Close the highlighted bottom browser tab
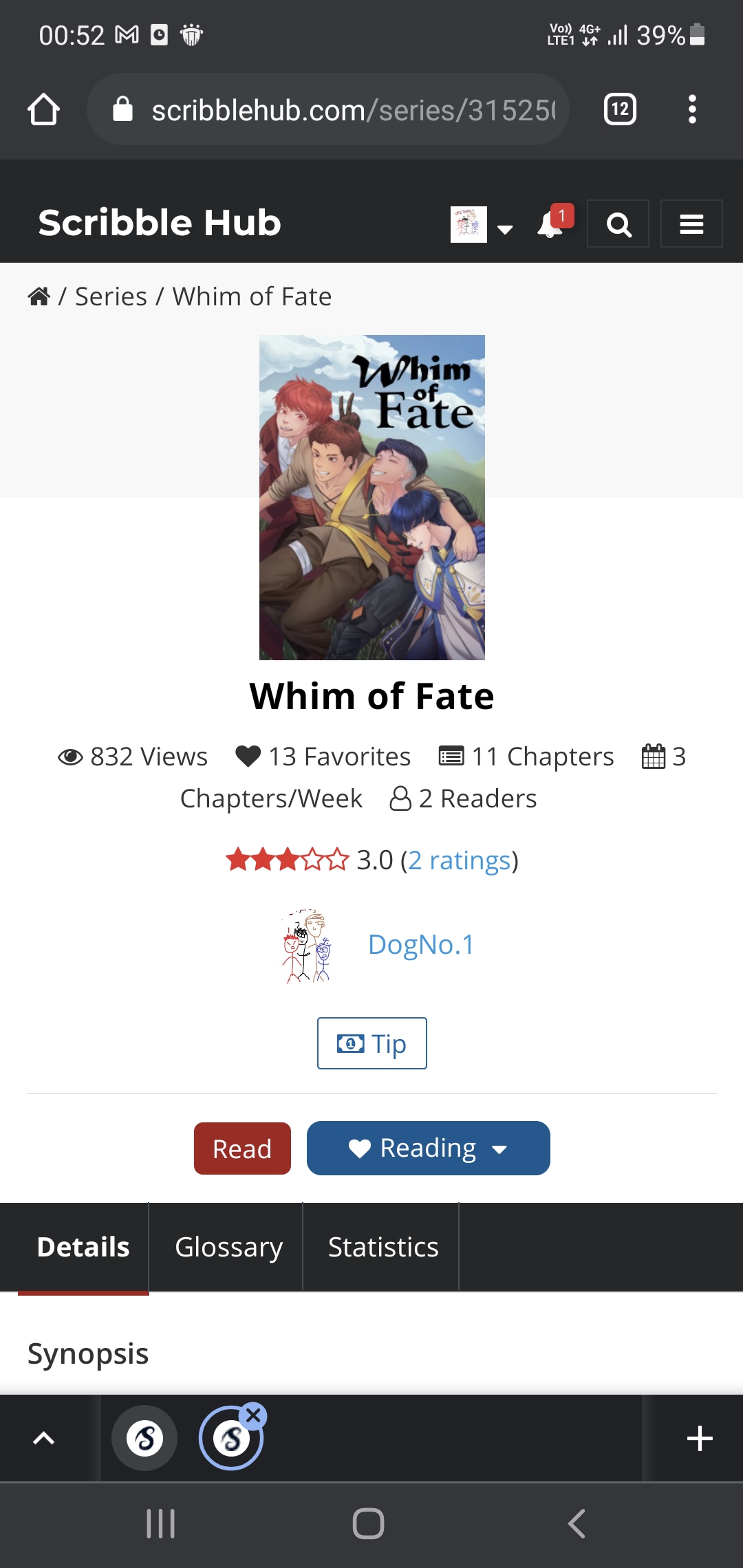 point(254,1415)
